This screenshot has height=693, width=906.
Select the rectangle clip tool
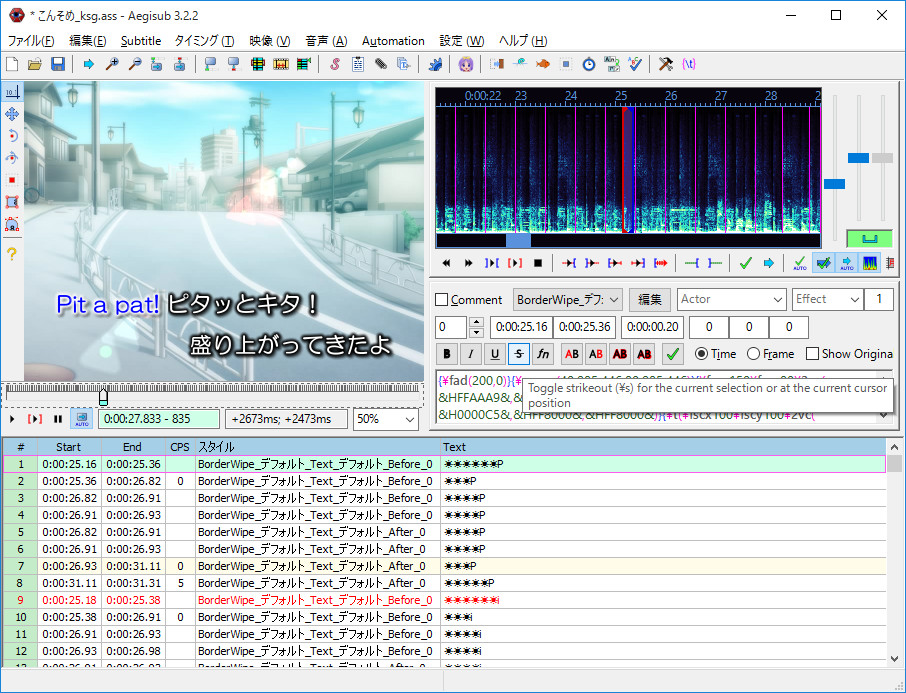(12, 202)
